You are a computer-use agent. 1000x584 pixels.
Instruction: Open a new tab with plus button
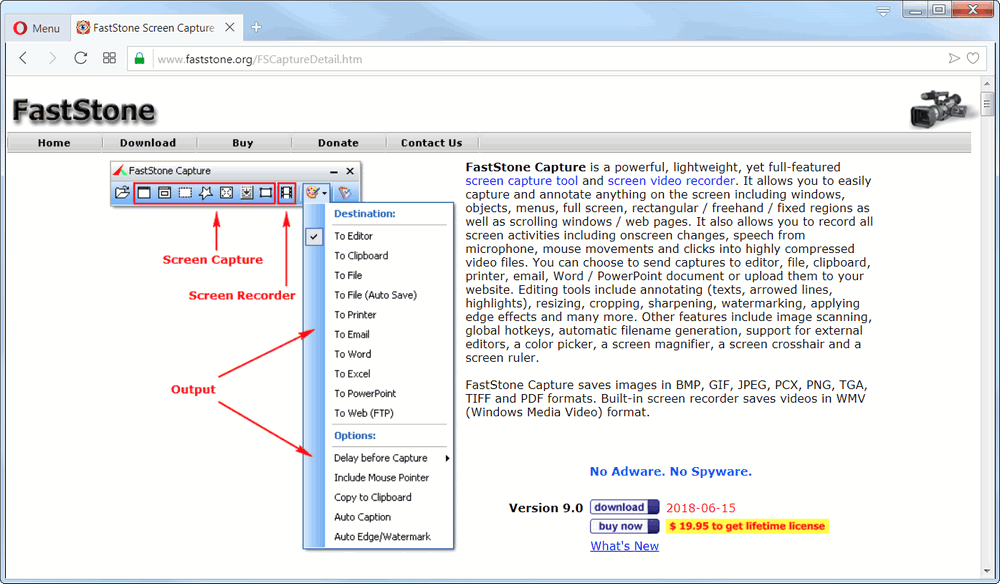(x=256, y=27)
